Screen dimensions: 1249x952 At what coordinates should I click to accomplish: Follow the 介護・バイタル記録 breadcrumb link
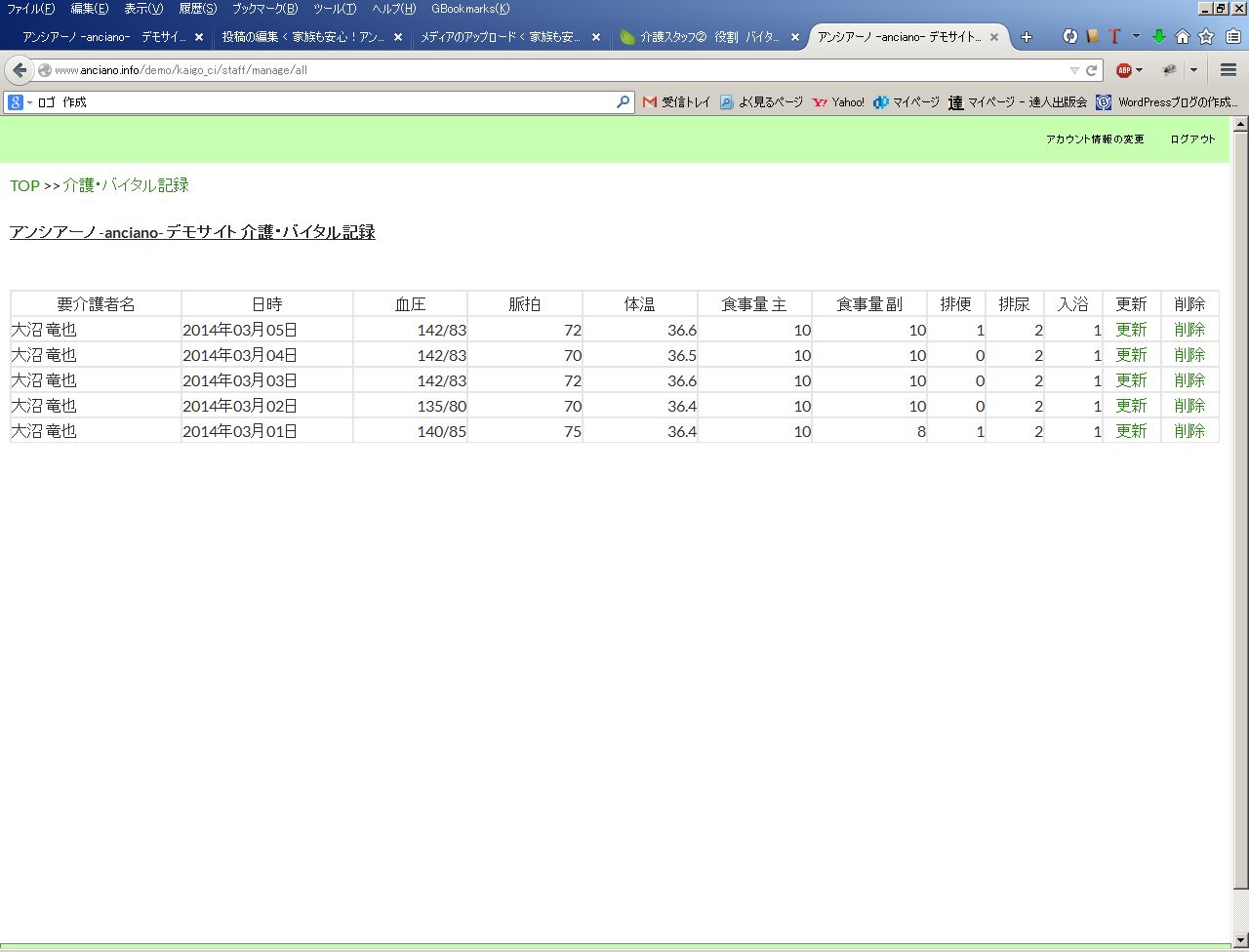pos(126,185)
